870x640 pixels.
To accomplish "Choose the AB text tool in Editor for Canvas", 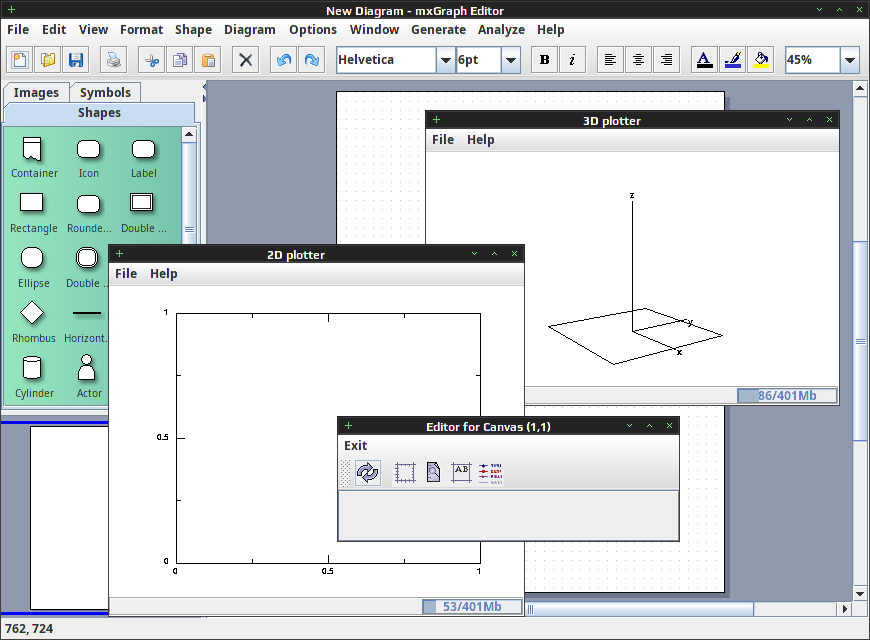I will [x=461, y=473].
